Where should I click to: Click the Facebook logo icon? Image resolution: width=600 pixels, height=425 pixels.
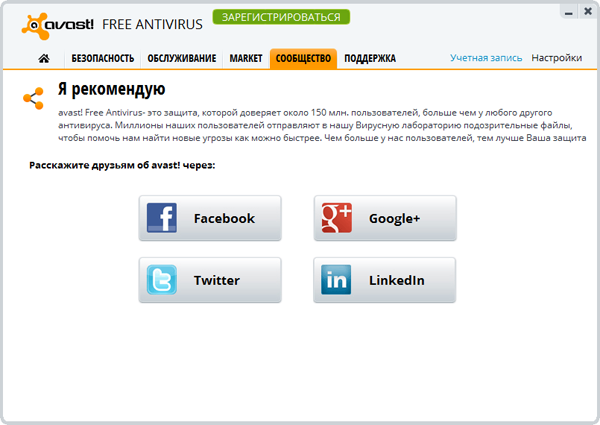[162, 218]
